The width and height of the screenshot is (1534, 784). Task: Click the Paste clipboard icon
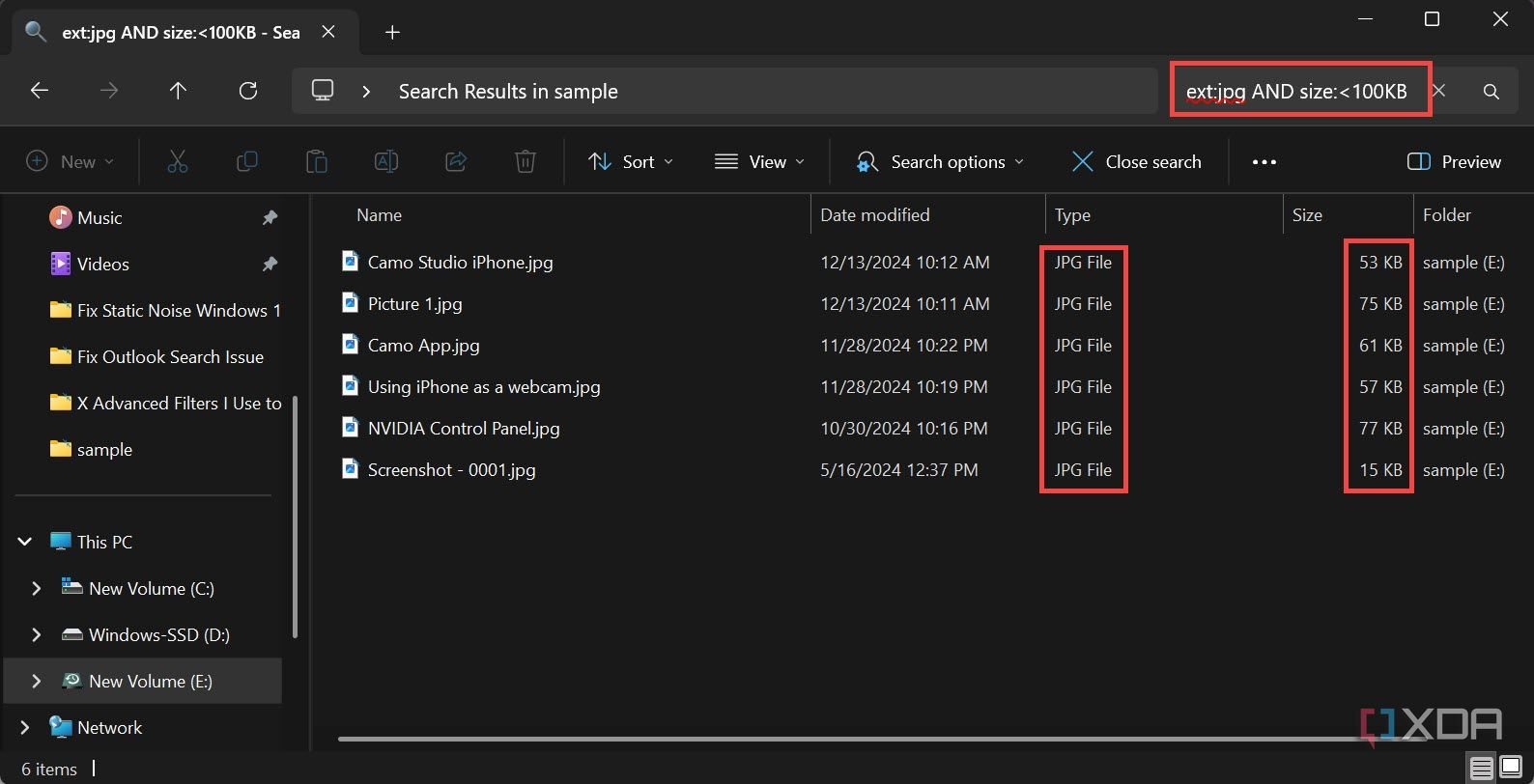coord(317,161)
